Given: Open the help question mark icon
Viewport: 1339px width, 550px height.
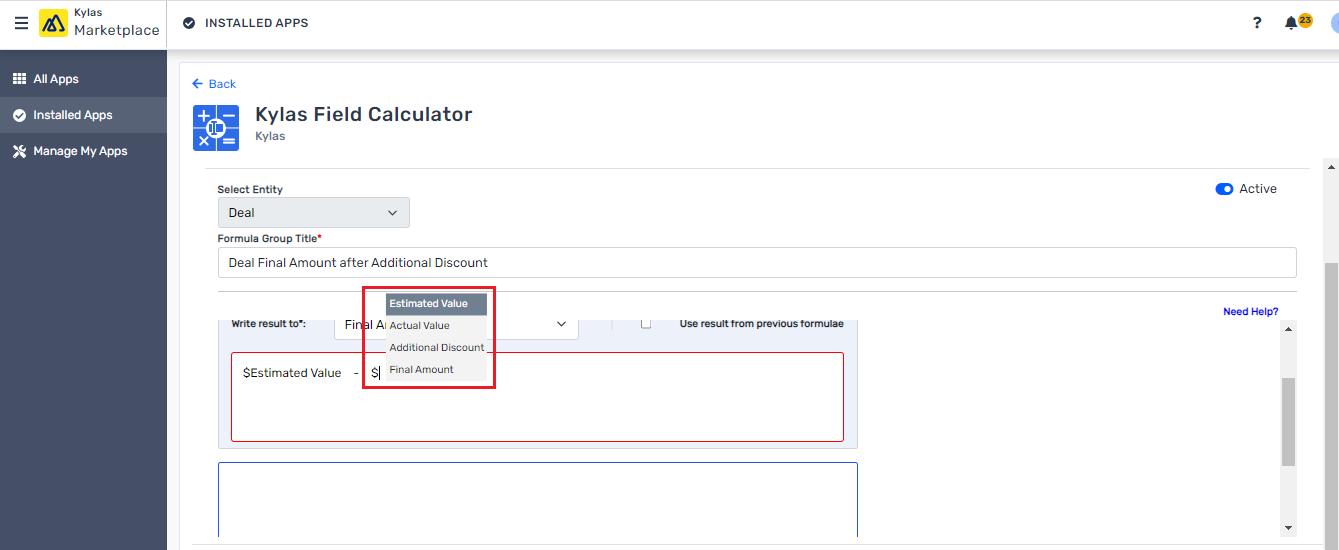Looking at the screenshot, I should [x=1257, y=23].
